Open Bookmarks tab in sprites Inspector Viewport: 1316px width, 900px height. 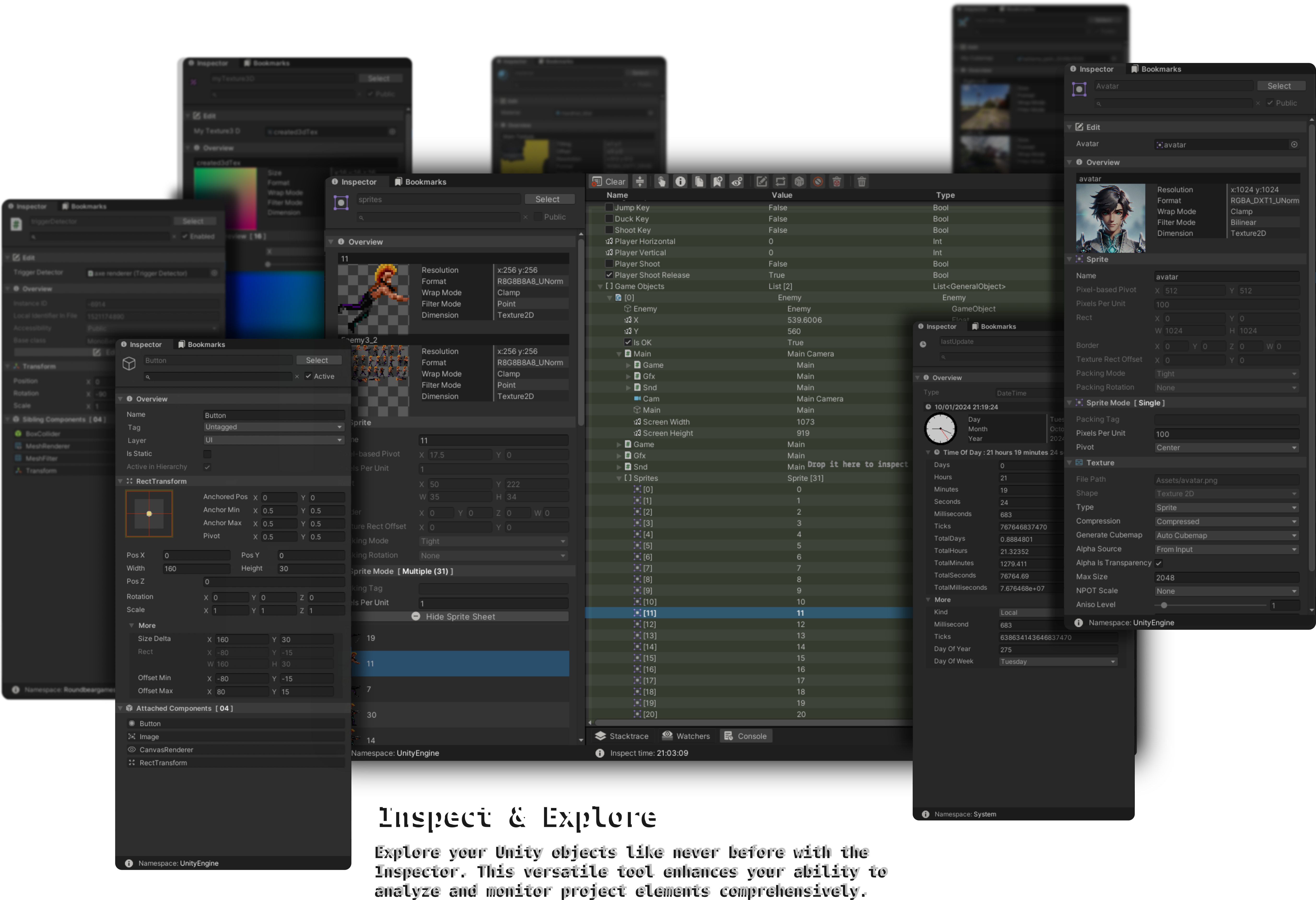coord(420,182)
